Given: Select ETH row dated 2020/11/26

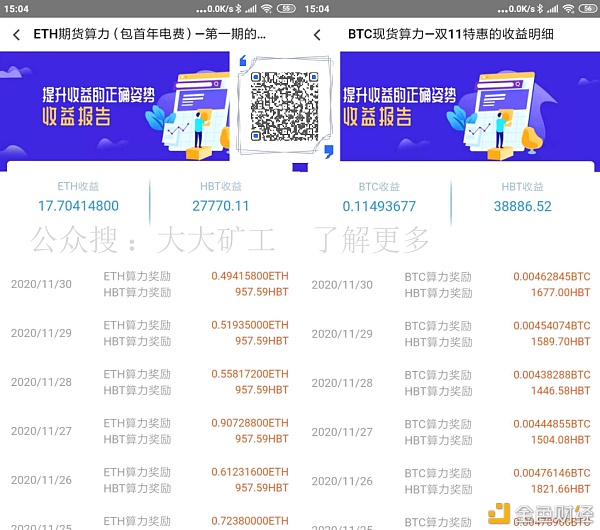Looking at the screenshot, I should (150, 480).
